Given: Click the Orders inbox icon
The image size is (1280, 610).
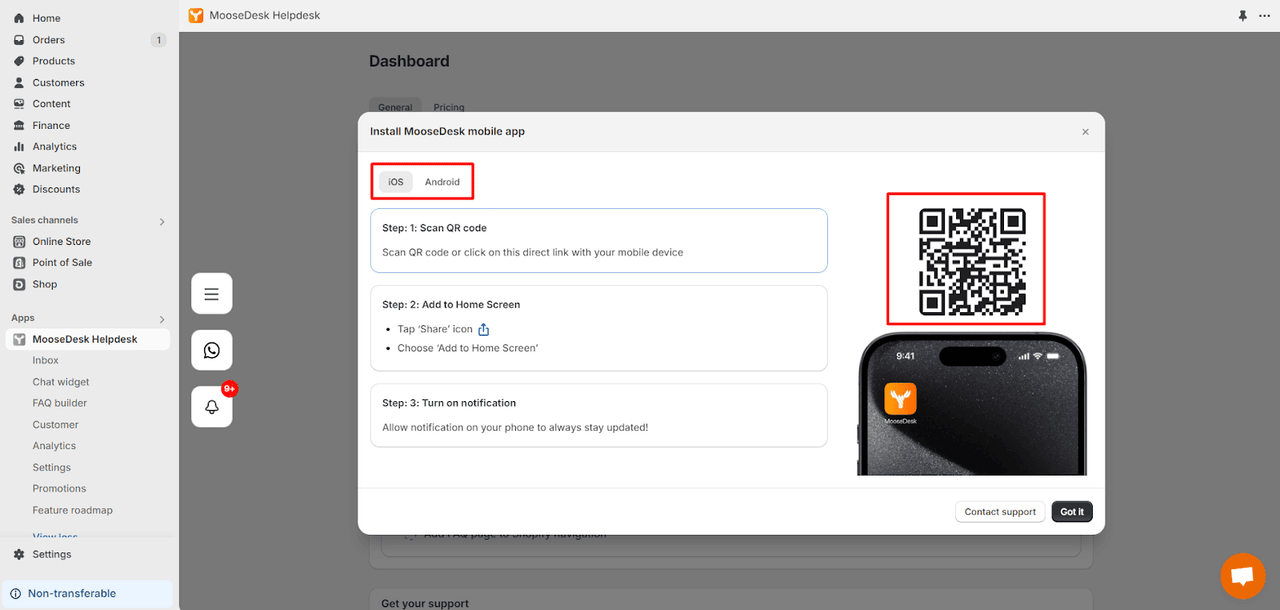Looking at the screenshot, I should [x=19, y=40].
